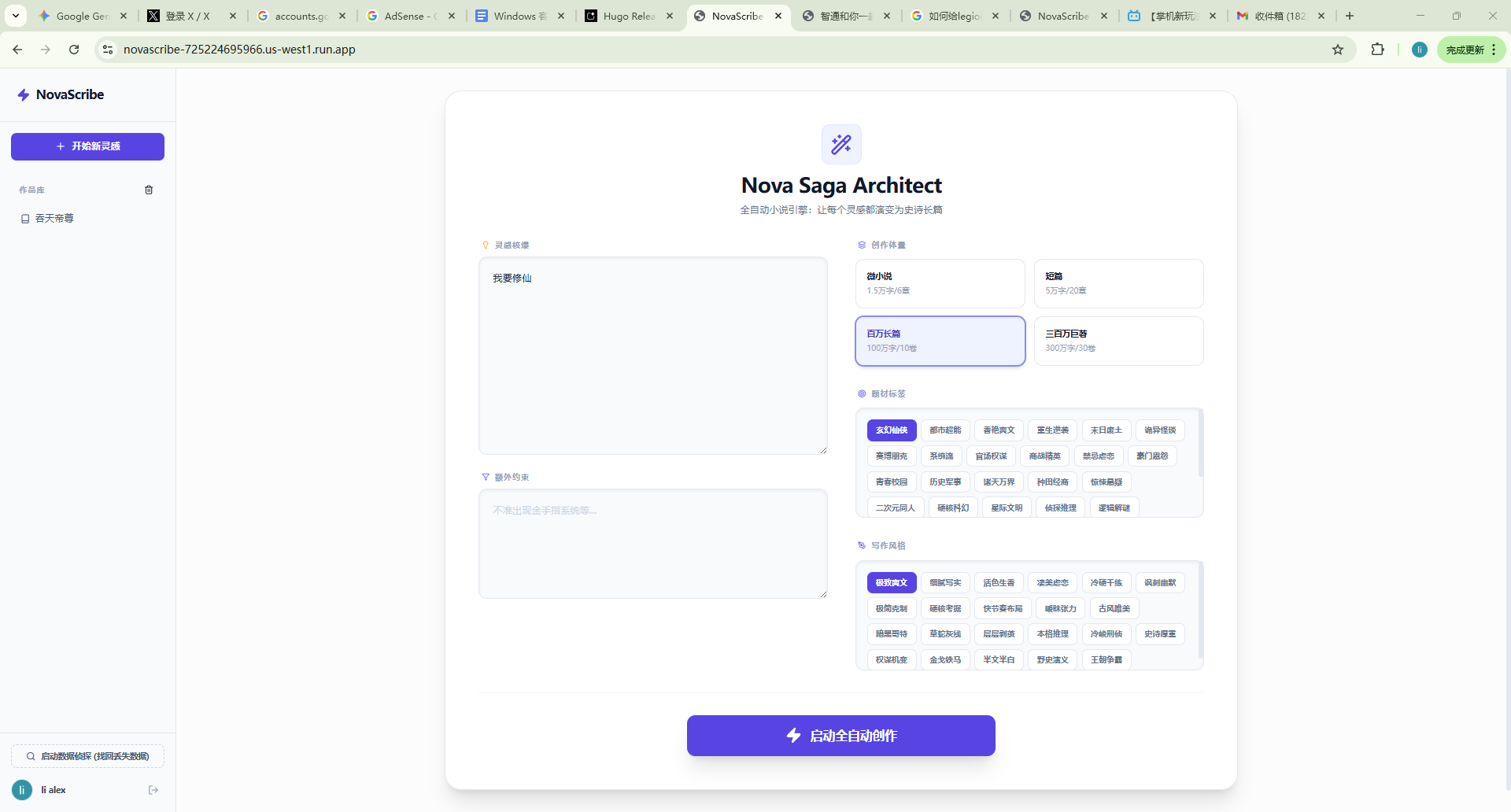The width and height of the screenshot is (1511, 812).
Task: Toggle the 细腻写实 writing style tag
Action: (x=944, y=583)
